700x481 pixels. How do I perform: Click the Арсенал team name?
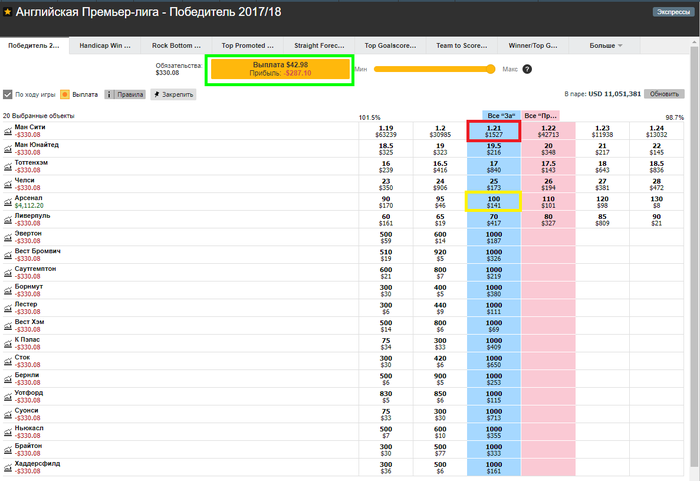click(x=28, y=198)
